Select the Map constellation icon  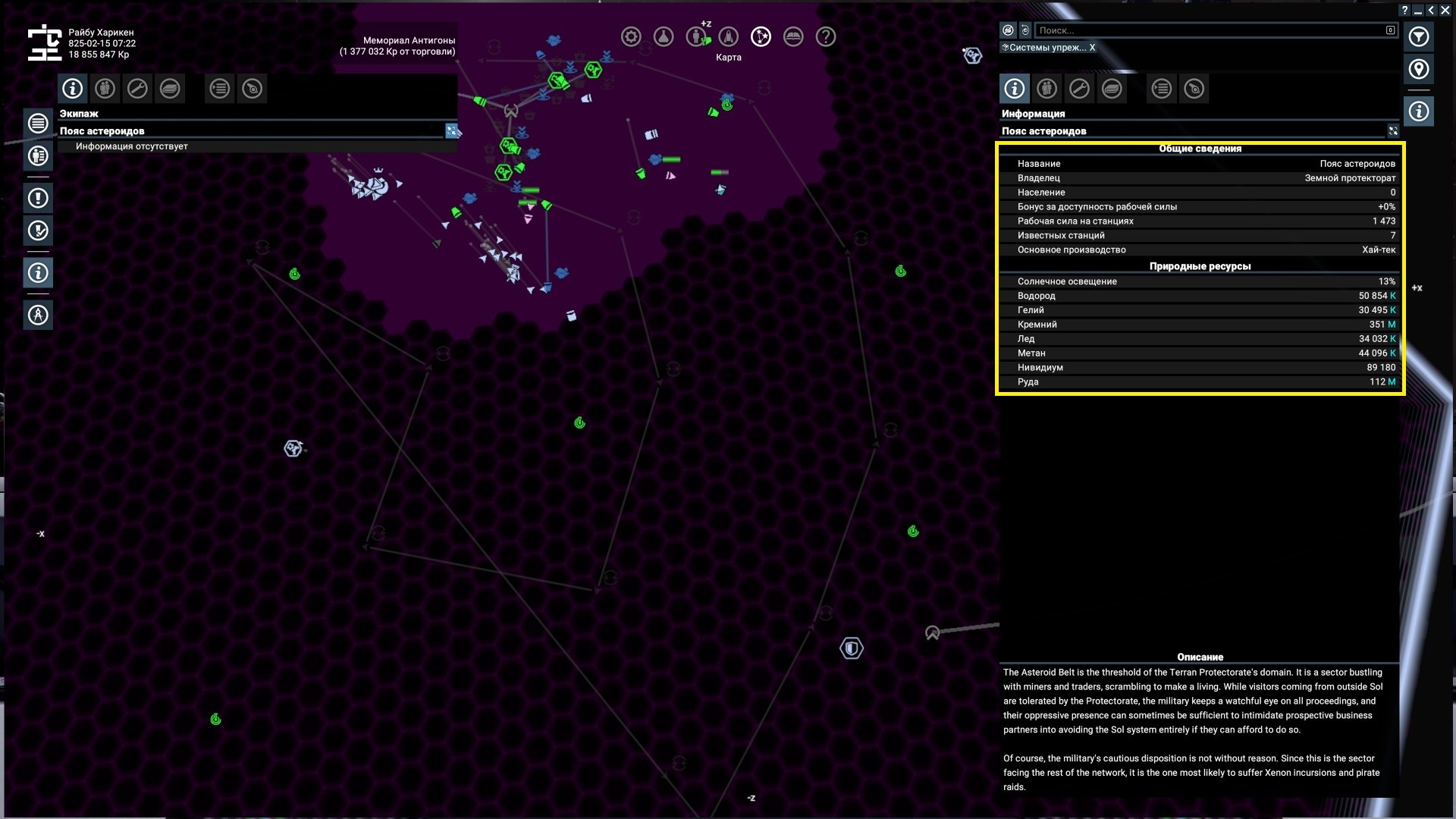click(761, 36)
